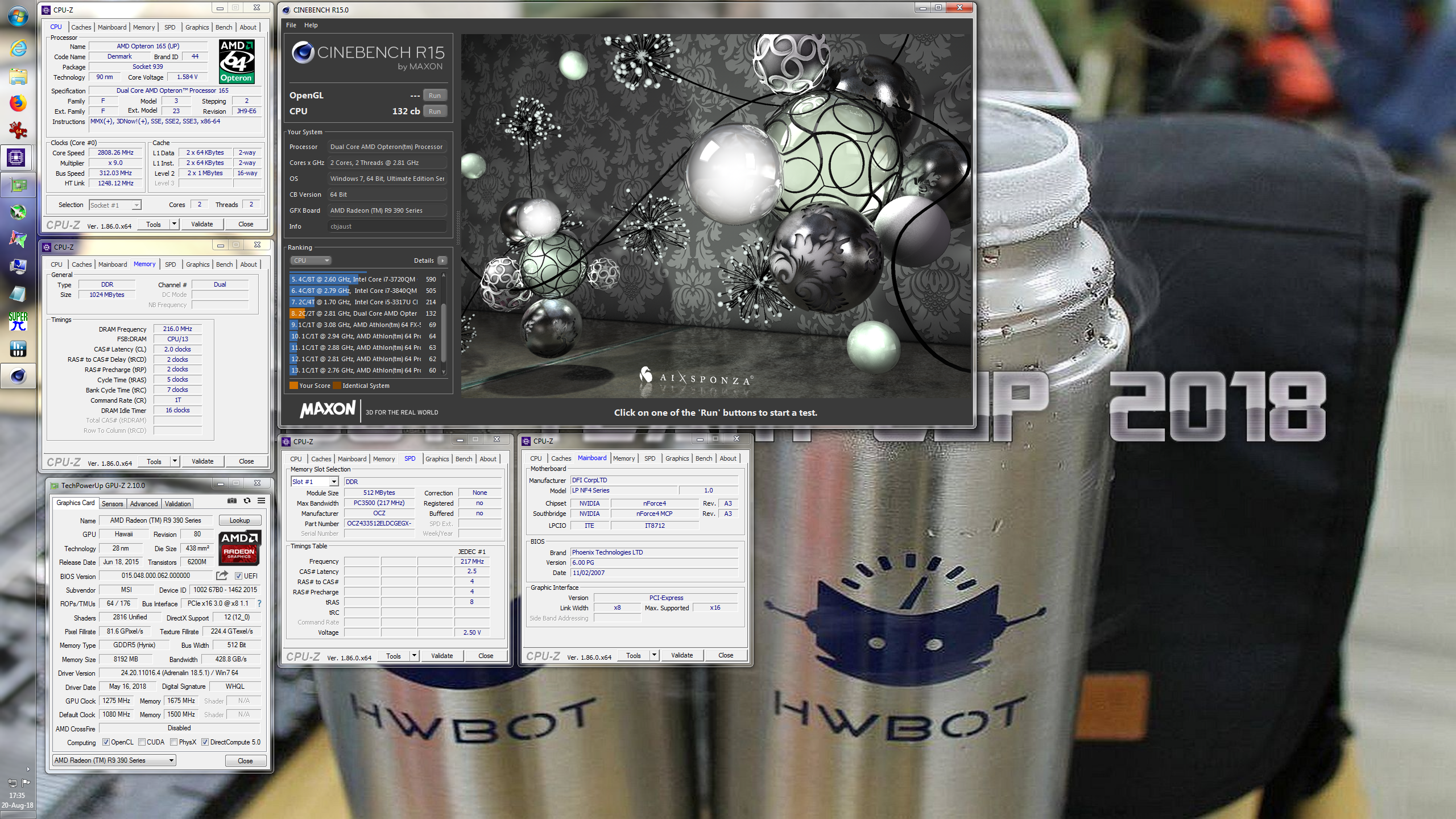Select the Intel Core i7-3720QM ranking row
The height and width of the screenshot is (819, 1456).
click(x=363, y=279)
